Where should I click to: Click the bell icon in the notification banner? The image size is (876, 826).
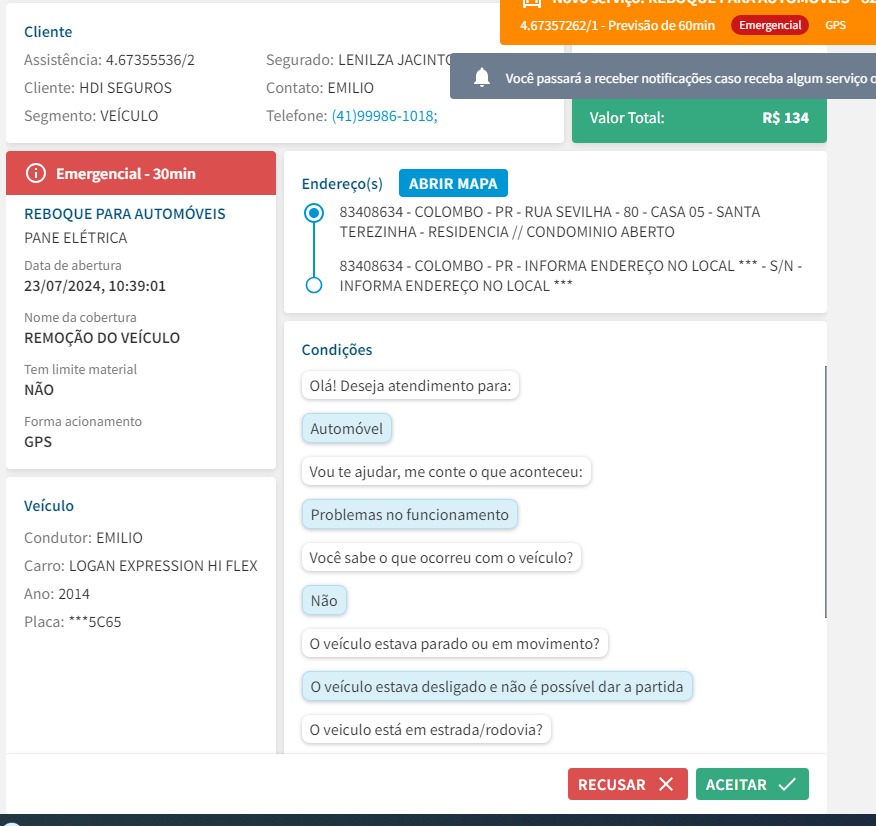482,78
